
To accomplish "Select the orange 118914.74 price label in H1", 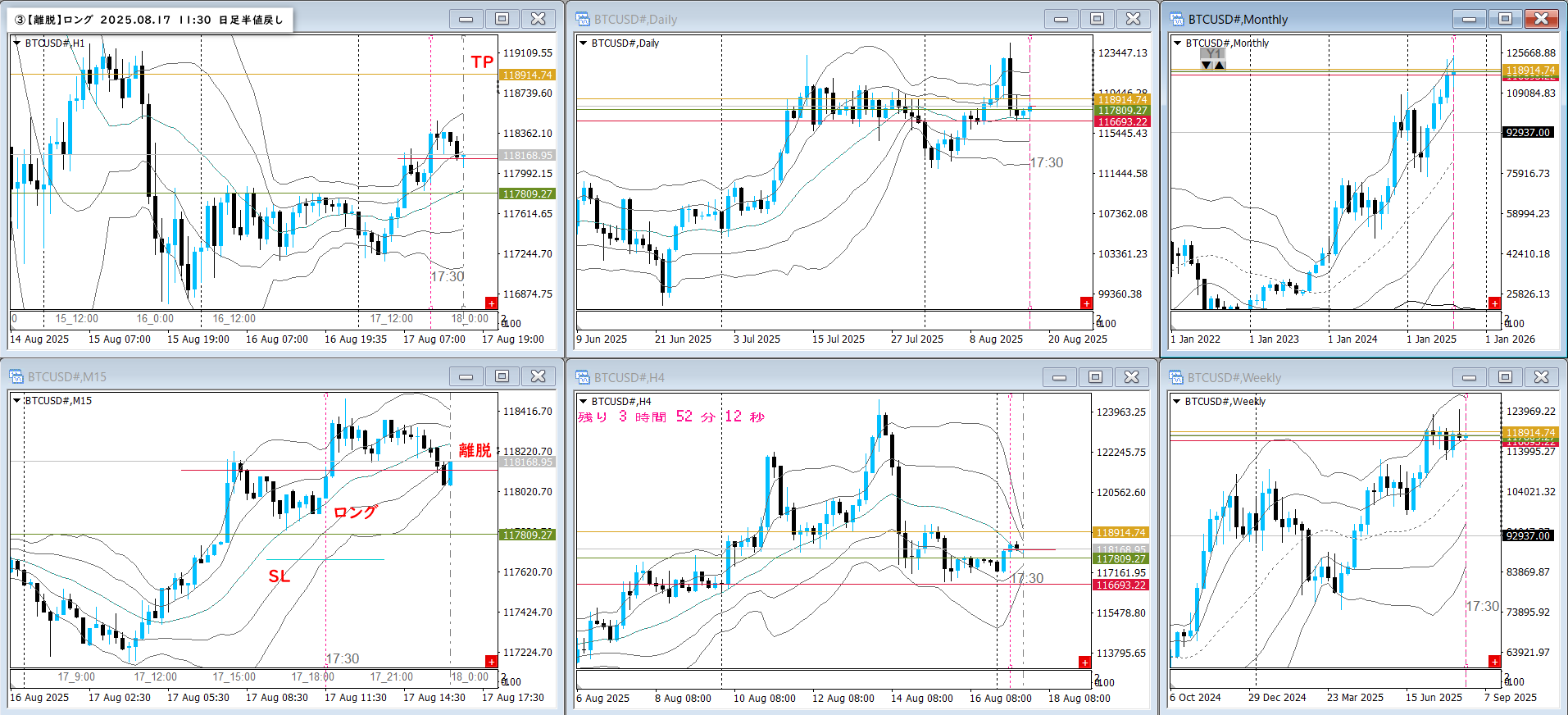I will coord(527,75).
